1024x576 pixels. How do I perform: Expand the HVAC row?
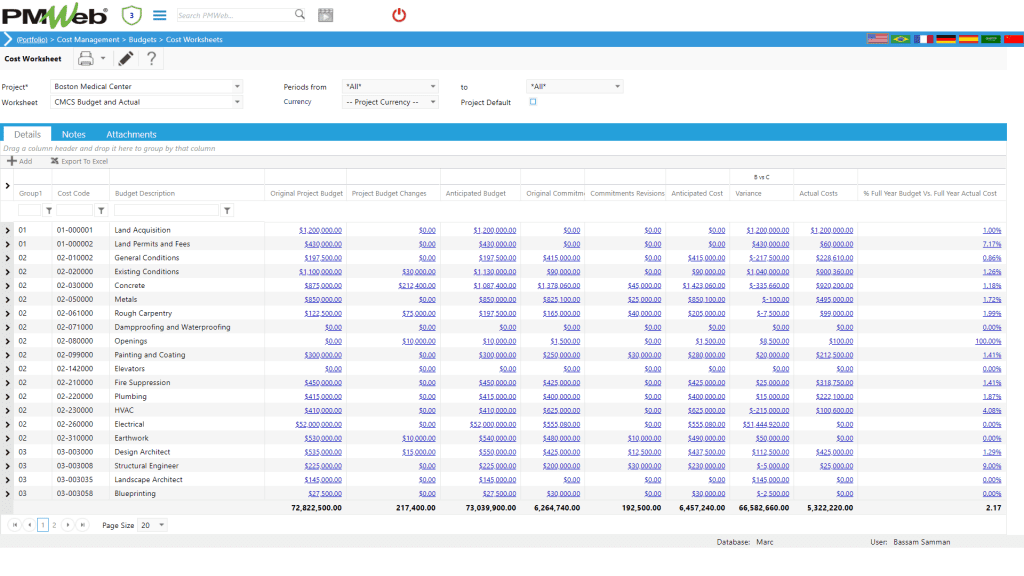coord(8,411)
